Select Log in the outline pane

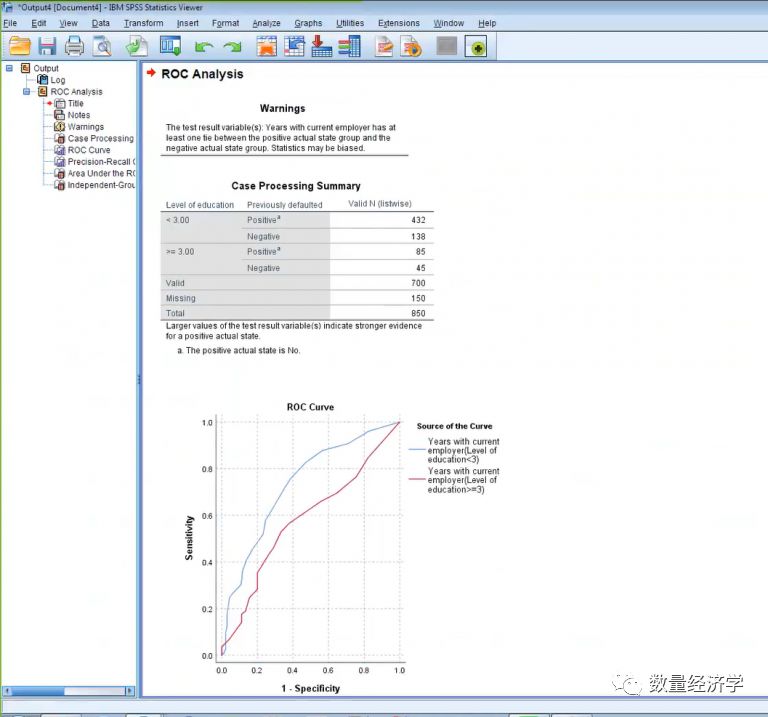58,80
